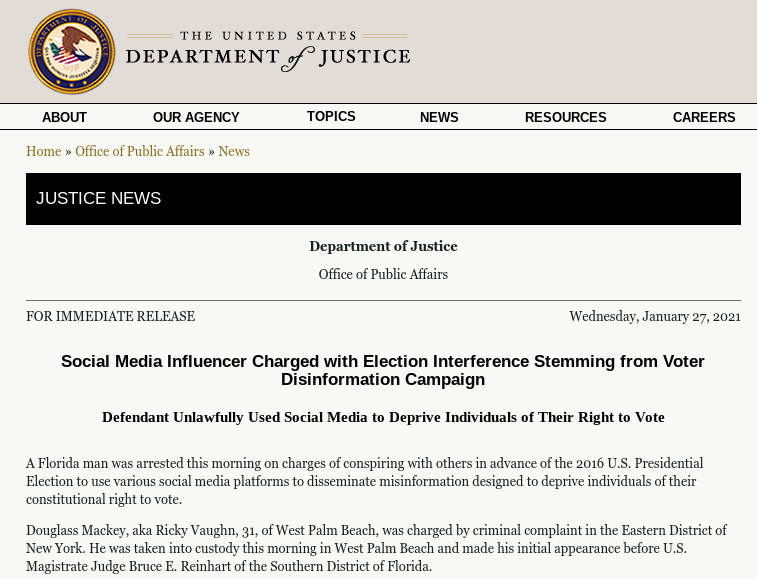
Task: Open the OUR AGENCY menu
Action: (196, 117)
